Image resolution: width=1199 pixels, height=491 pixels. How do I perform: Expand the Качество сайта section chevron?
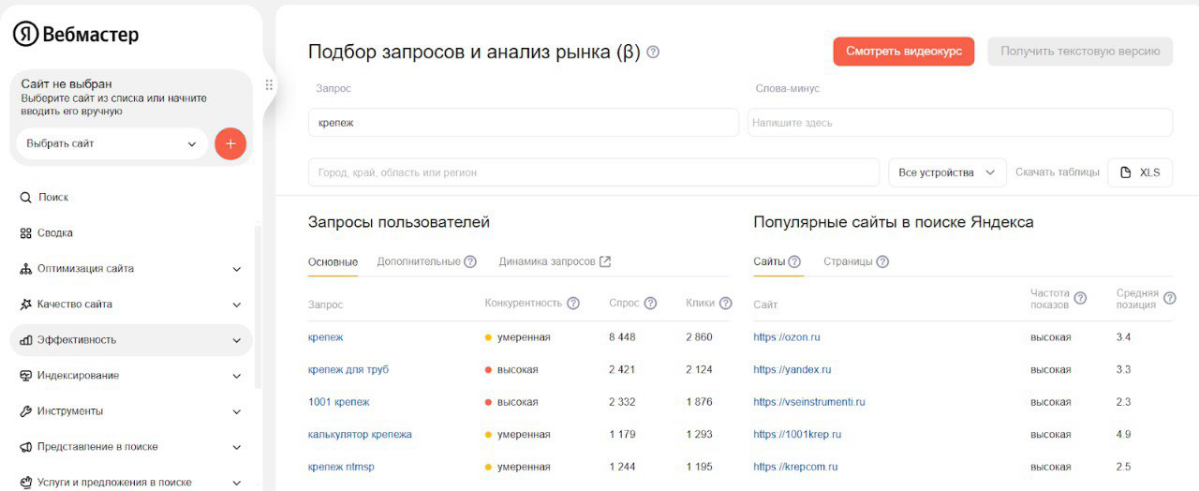point(237,304)
